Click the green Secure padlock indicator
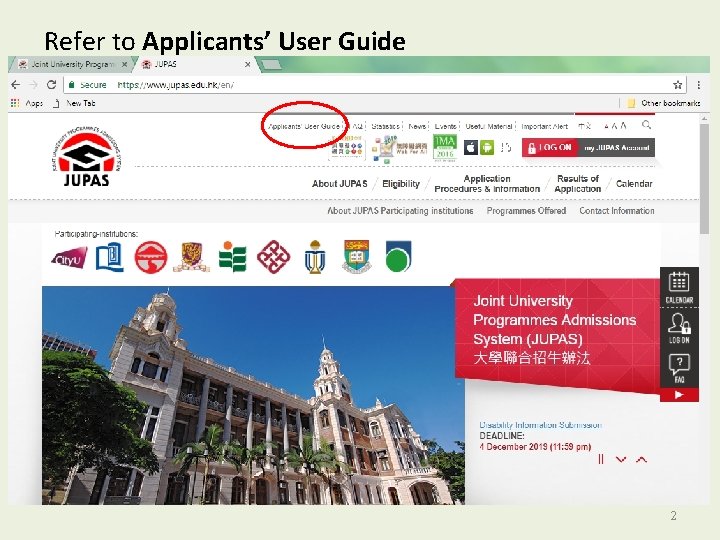Image resolution: width=720 pixels, height=540 pixels. (87, 84)
